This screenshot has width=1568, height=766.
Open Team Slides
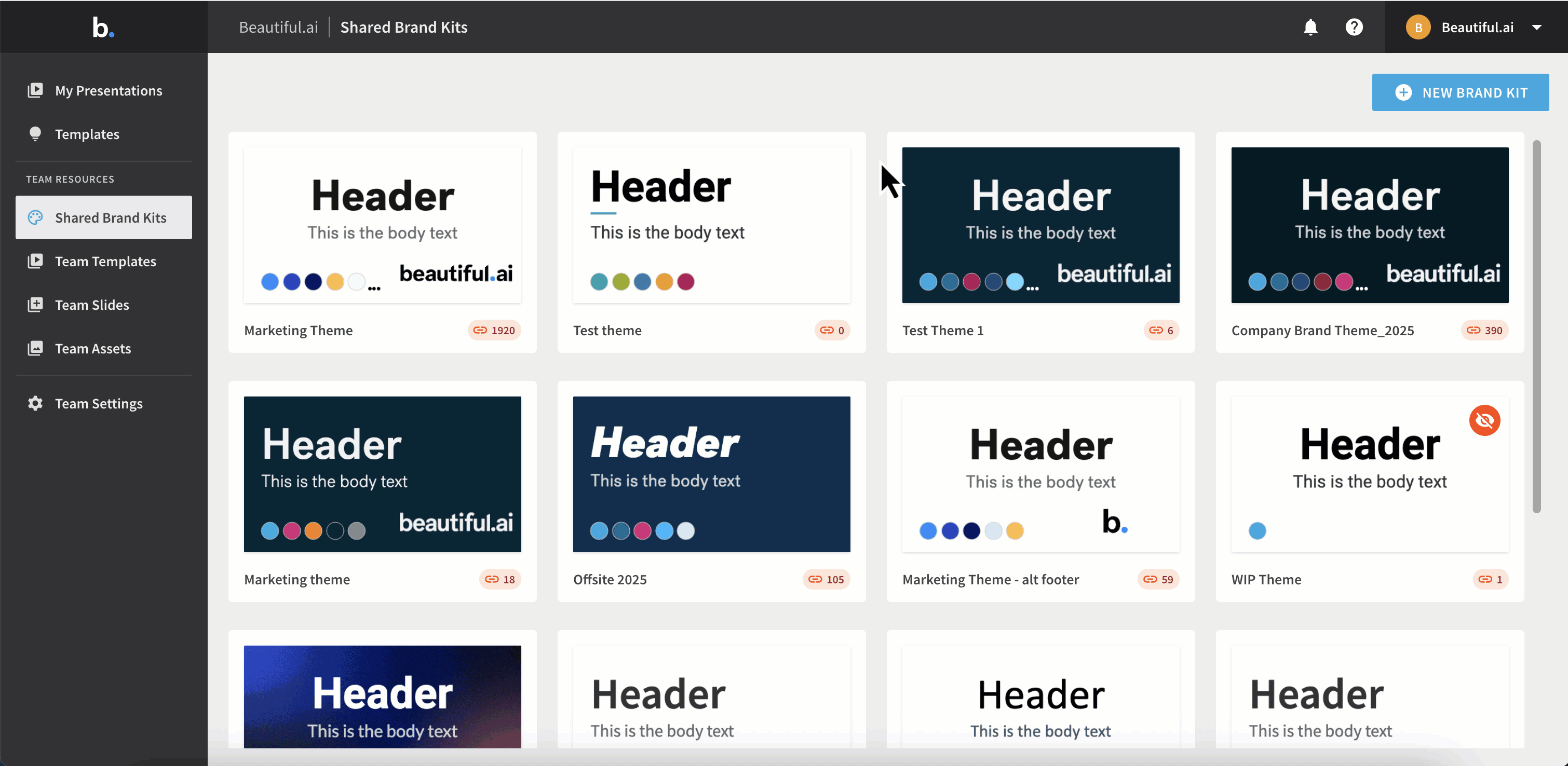(103, 305)
